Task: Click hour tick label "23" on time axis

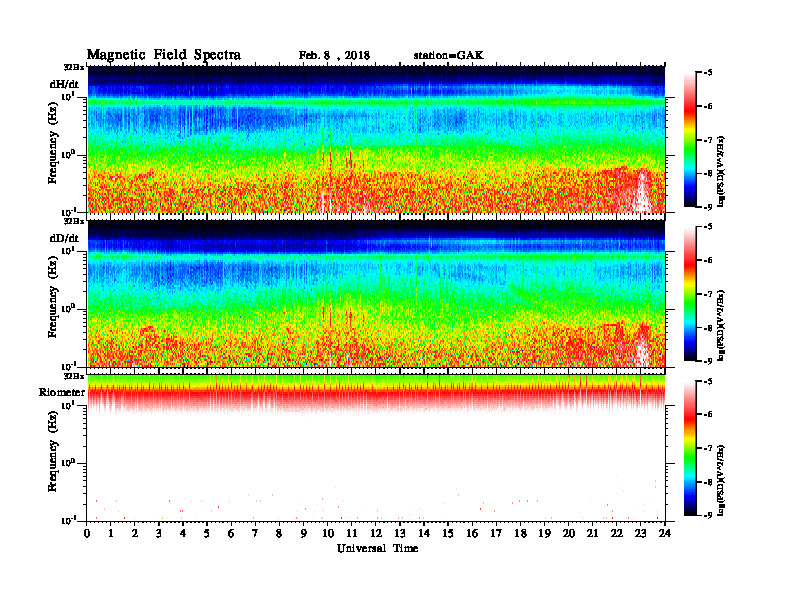Action: tap(640, 534)
